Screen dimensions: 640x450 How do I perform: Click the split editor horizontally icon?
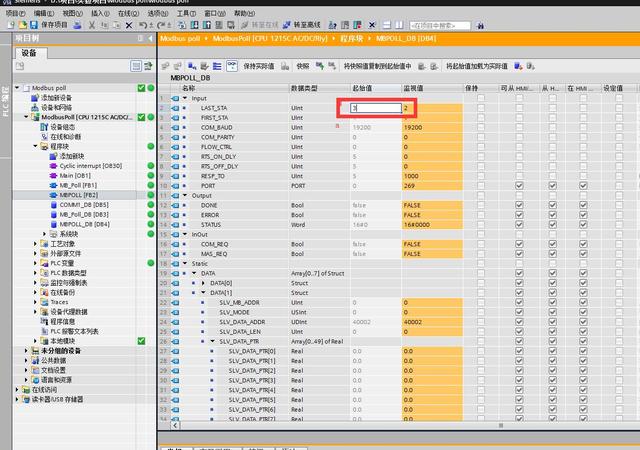387,25
